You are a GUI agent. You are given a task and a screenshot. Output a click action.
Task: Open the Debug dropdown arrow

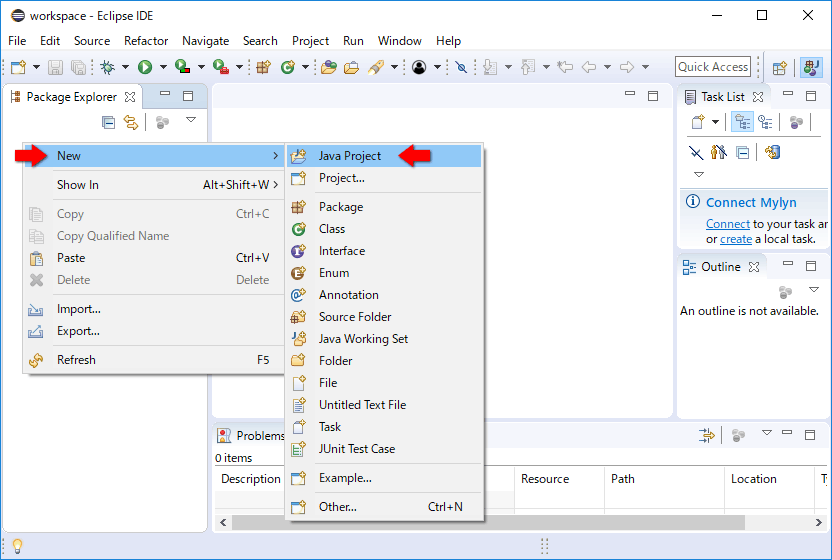coord(125,67)
